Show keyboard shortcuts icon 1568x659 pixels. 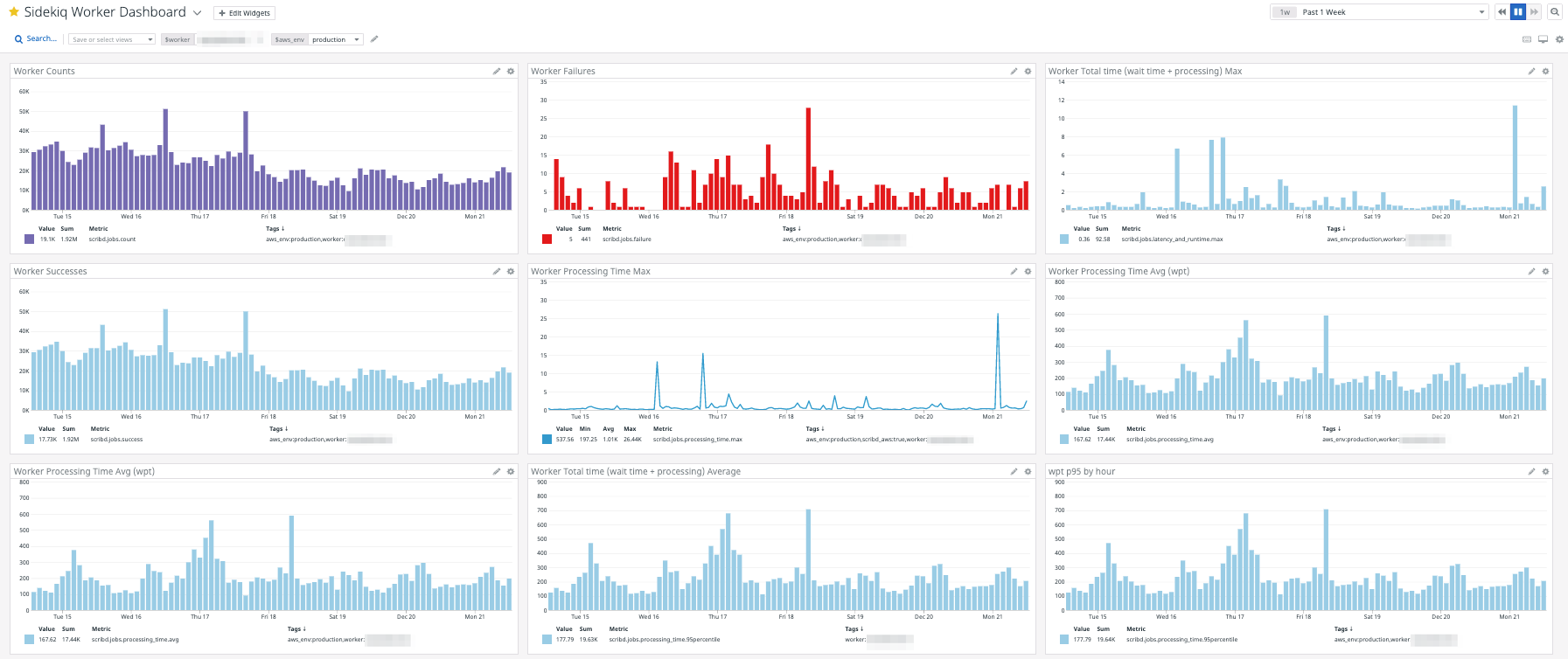click(x=1527, y=39)
